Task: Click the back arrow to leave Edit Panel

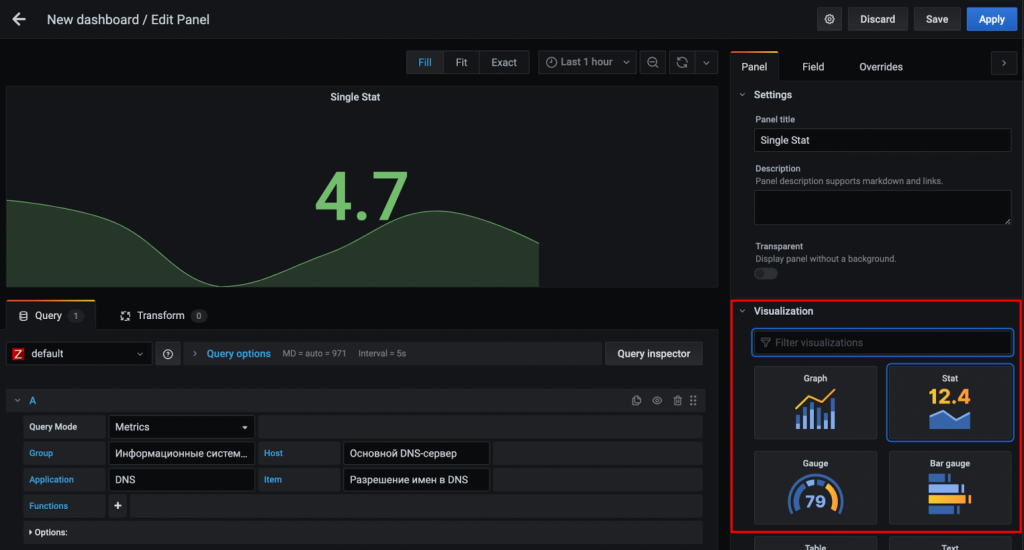Action: click(x=19, y=19)
